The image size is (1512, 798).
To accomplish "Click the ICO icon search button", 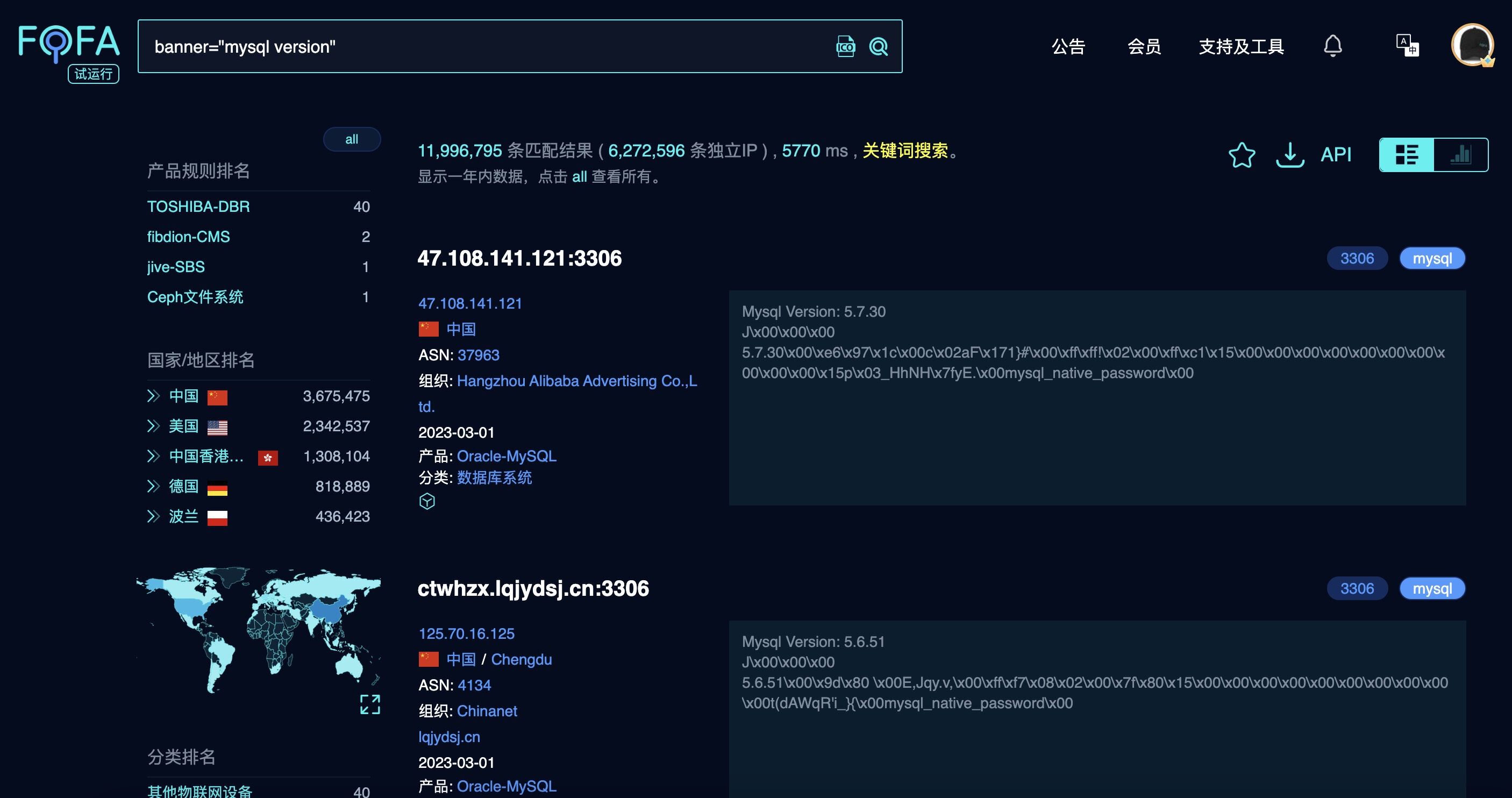I will click(845, 46).
